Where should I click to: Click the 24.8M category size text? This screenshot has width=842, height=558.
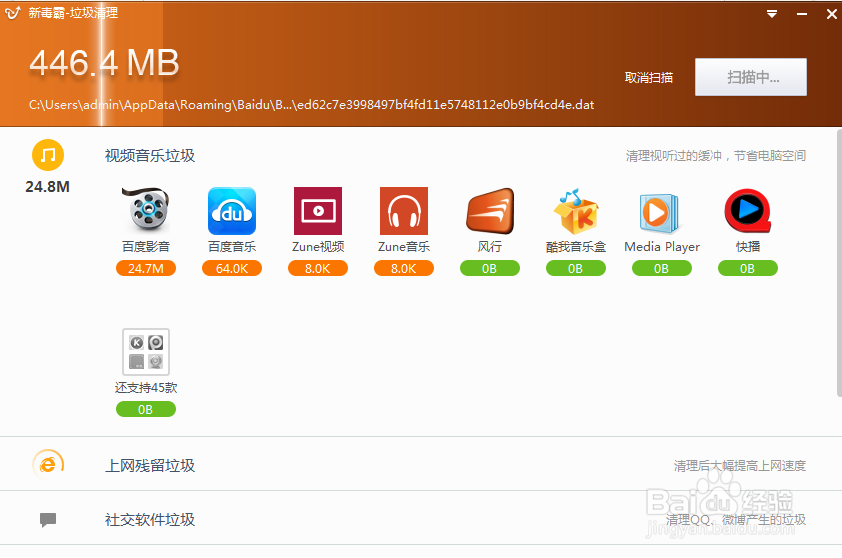coord(47,186)
